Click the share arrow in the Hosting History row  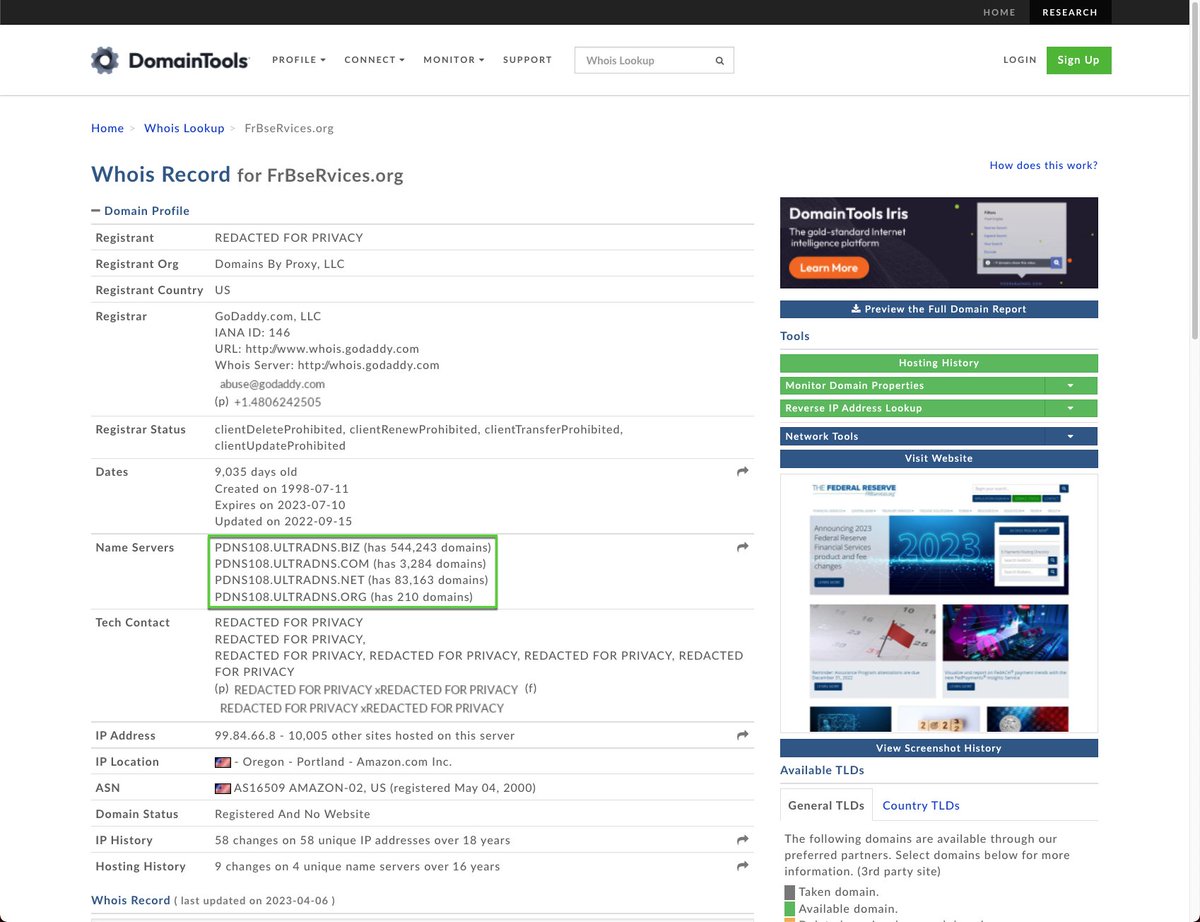[x=743, y=866]
